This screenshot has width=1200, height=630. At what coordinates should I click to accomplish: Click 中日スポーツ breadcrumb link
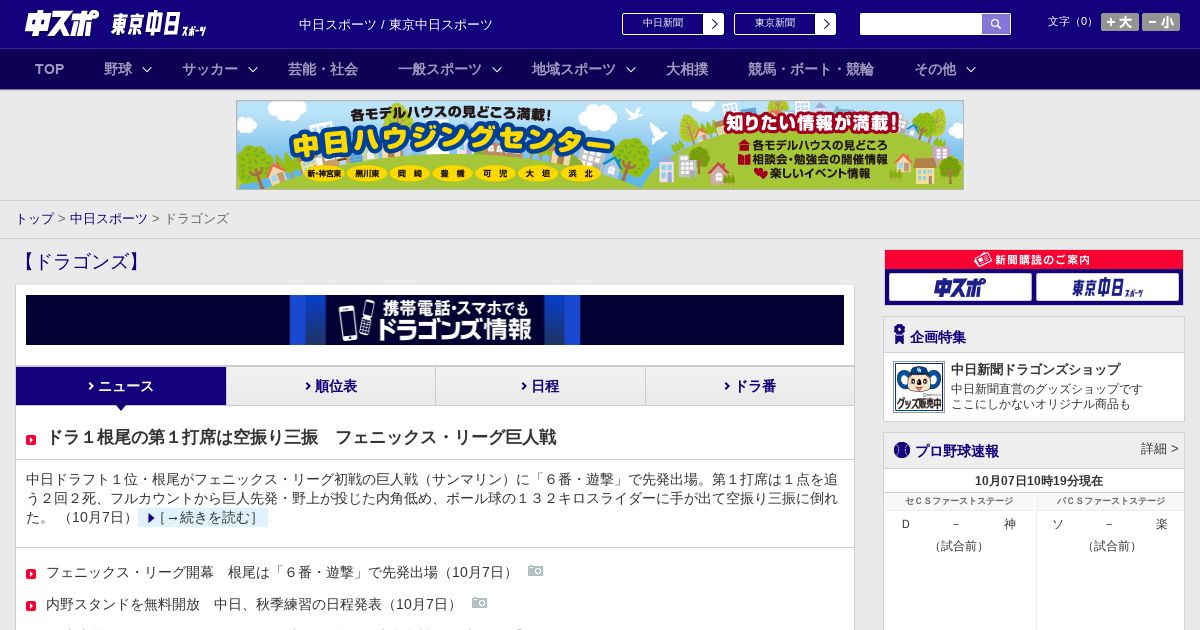click(109, 219)
